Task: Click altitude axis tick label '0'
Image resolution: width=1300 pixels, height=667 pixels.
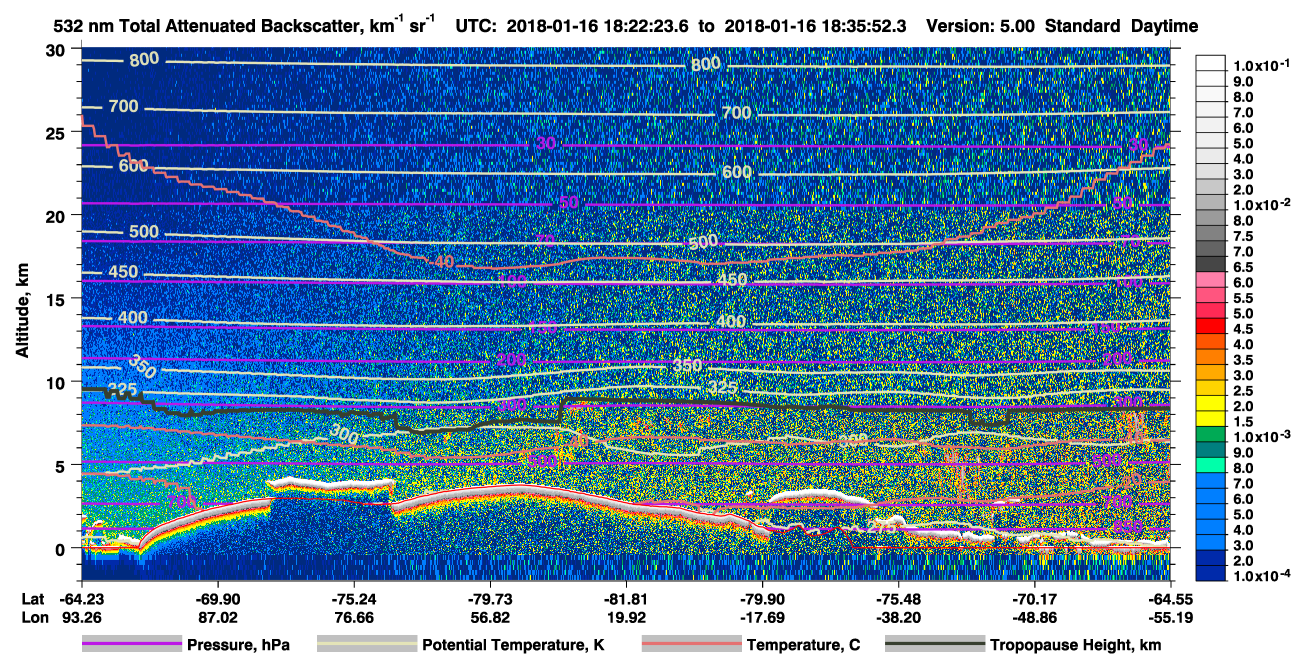Action: [x=61, y=548]
